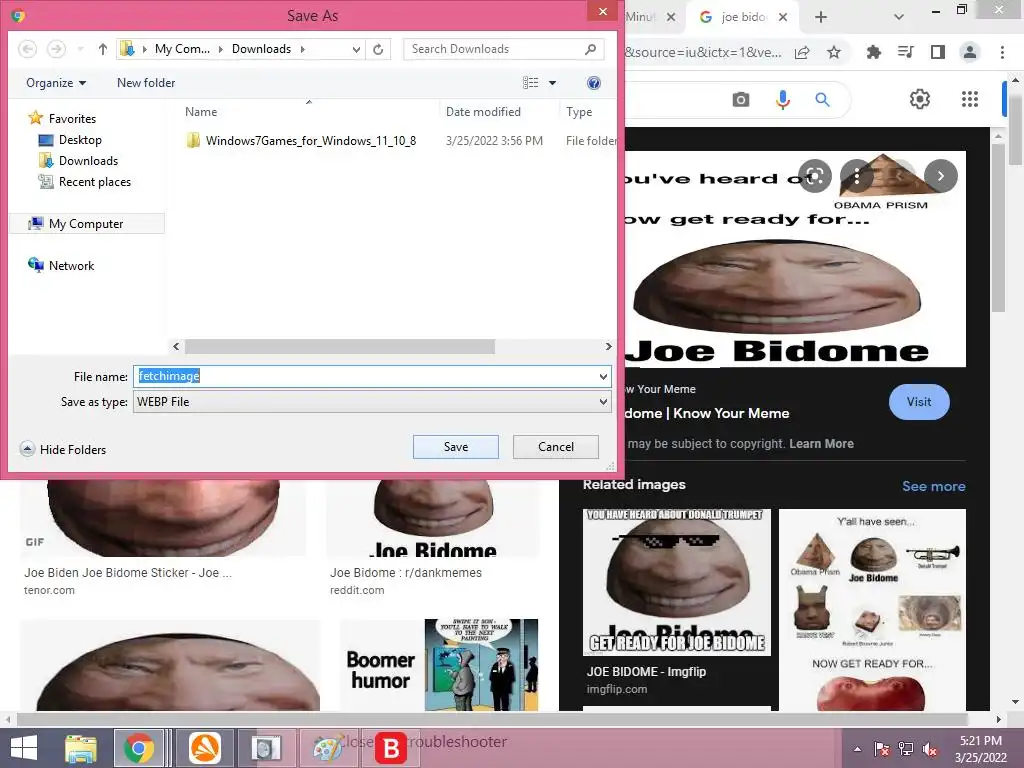1024x768 pixels.
Task: Select Recent places in navigation pane
Action: click(x=85, y=182)
